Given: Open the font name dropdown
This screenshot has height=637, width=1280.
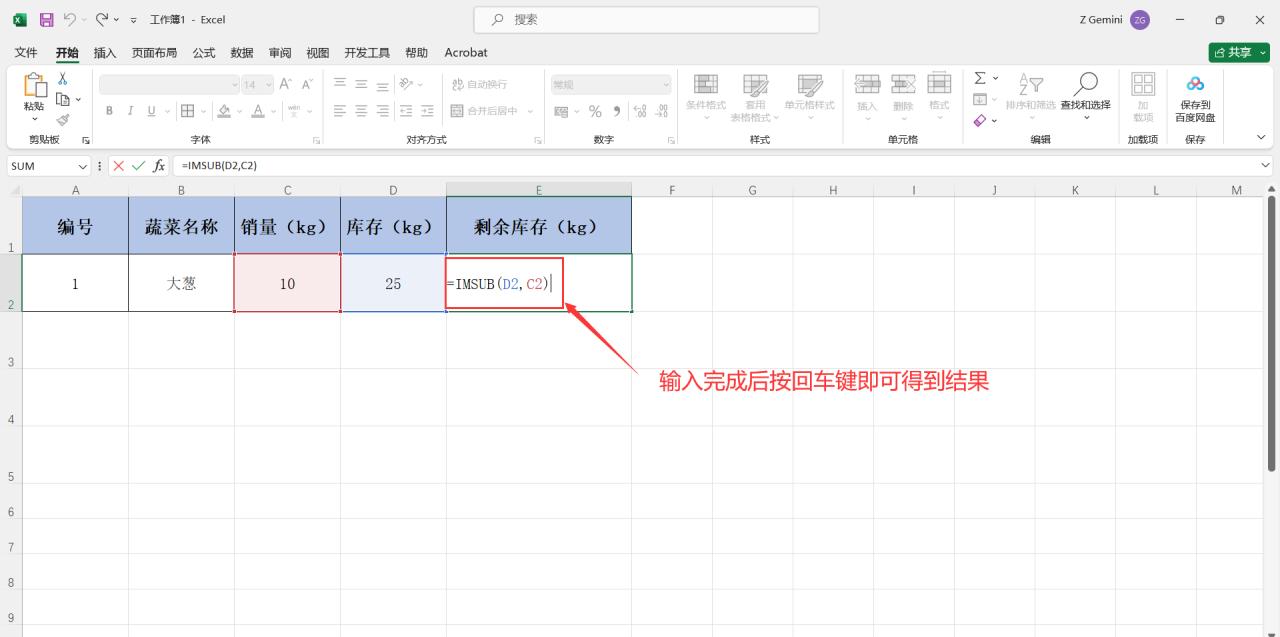Looking at the screenshot, I should click(235, 85).
